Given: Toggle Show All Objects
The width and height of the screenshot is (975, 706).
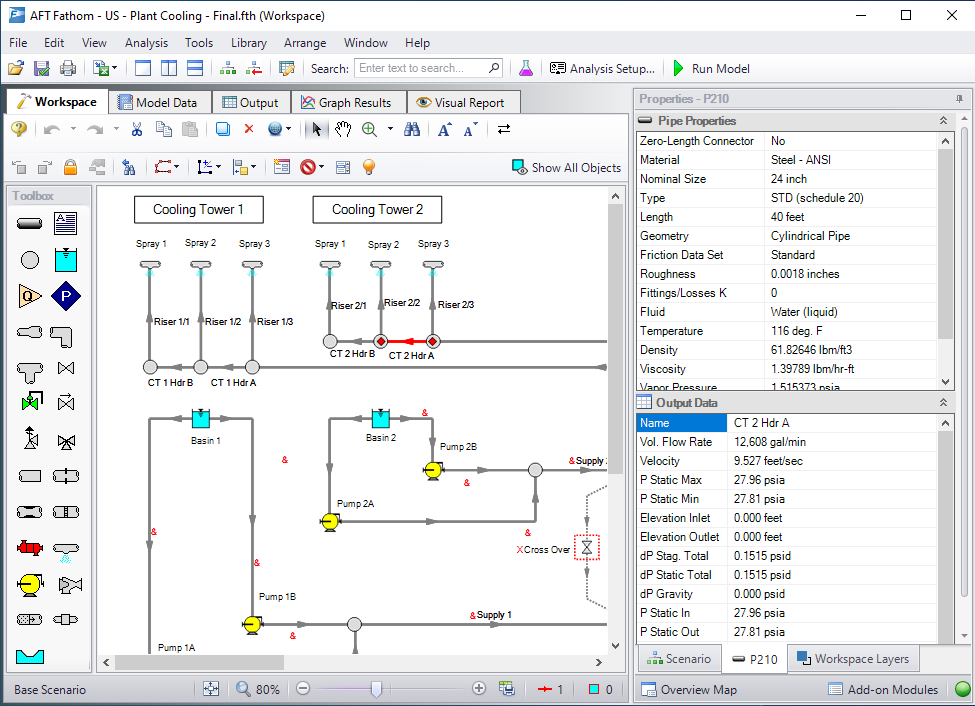Looking at the screenshot, I should tap(566, 167).
